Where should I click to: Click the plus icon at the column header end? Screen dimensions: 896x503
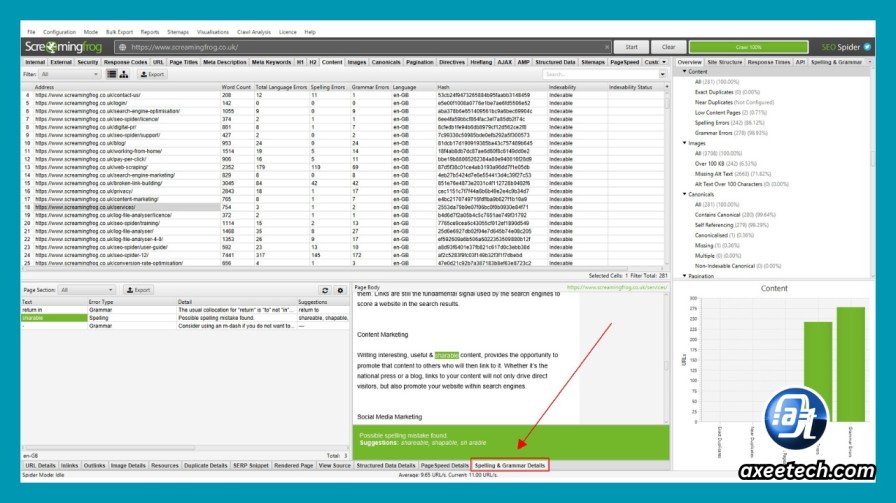(666, 87)
